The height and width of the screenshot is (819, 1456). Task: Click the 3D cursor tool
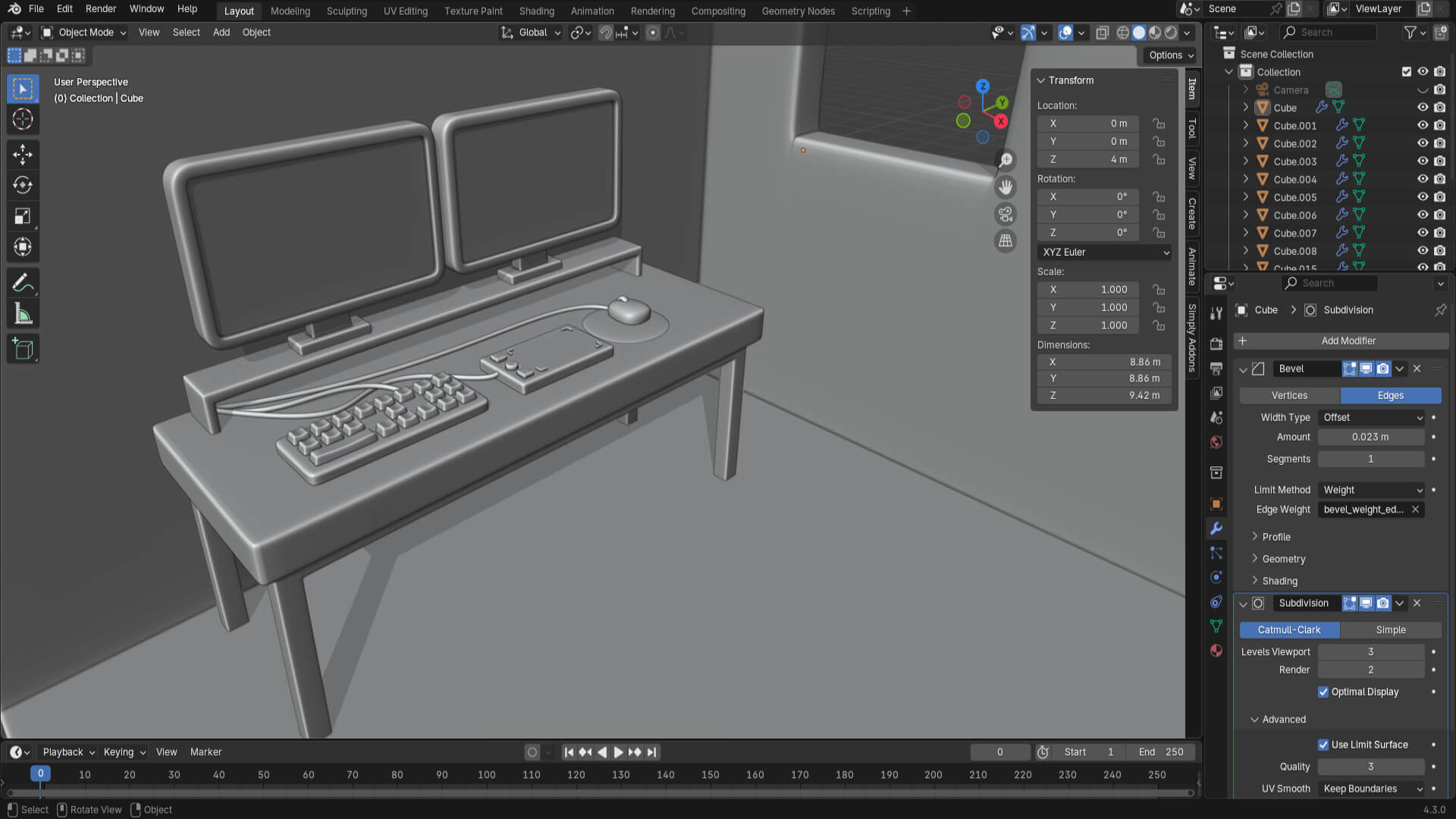[23, 119]
